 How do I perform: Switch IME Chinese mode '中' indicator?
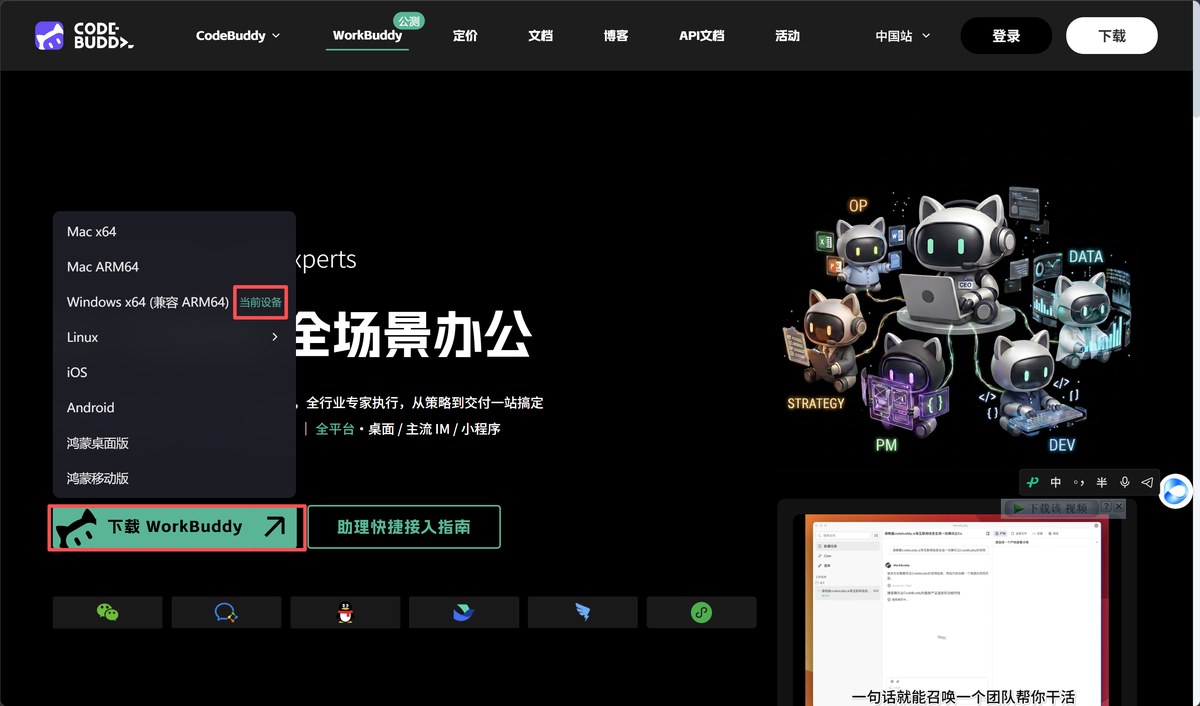click(1056, 482)
